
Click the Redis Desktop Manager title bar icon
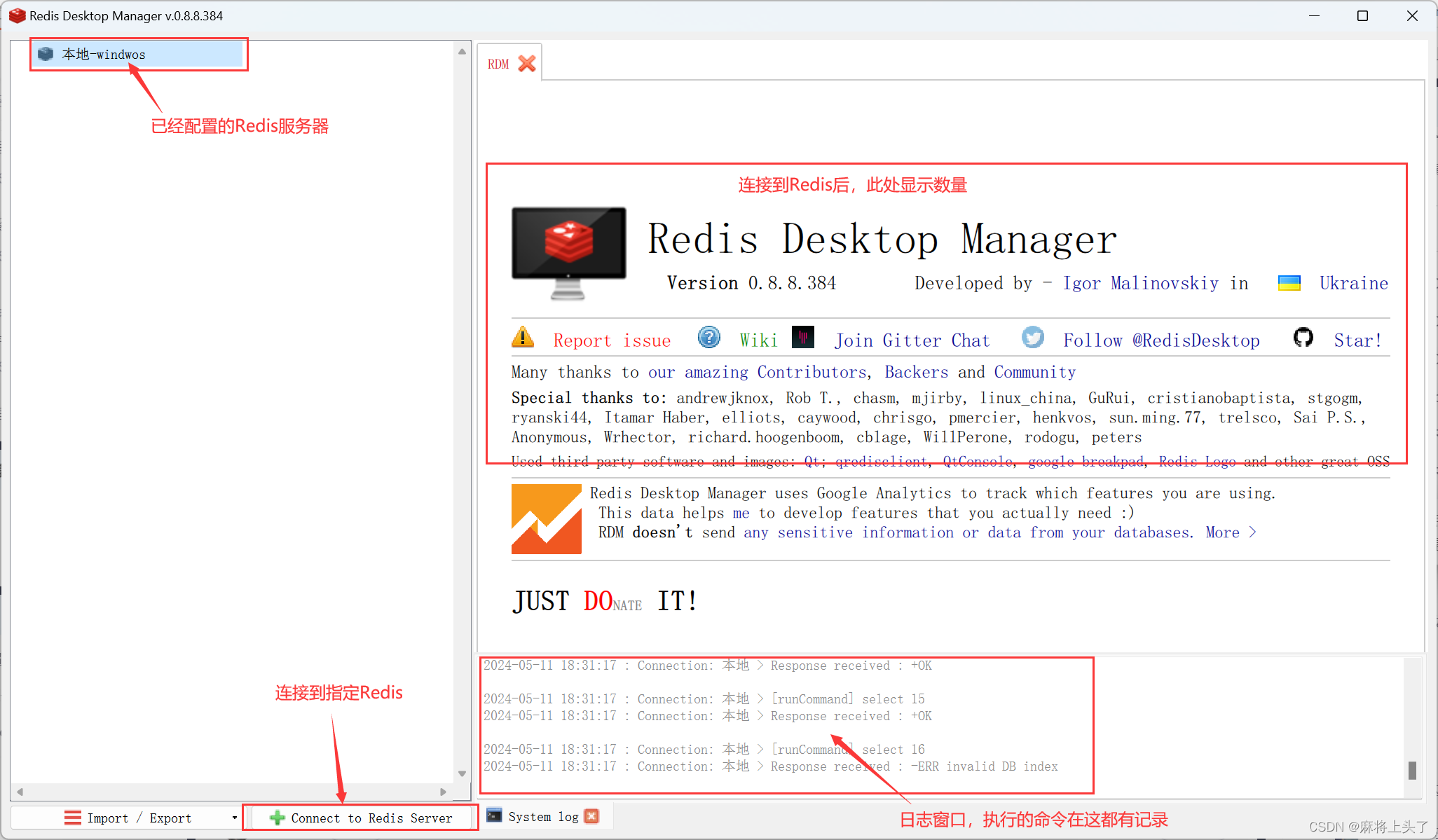[17, 15]
